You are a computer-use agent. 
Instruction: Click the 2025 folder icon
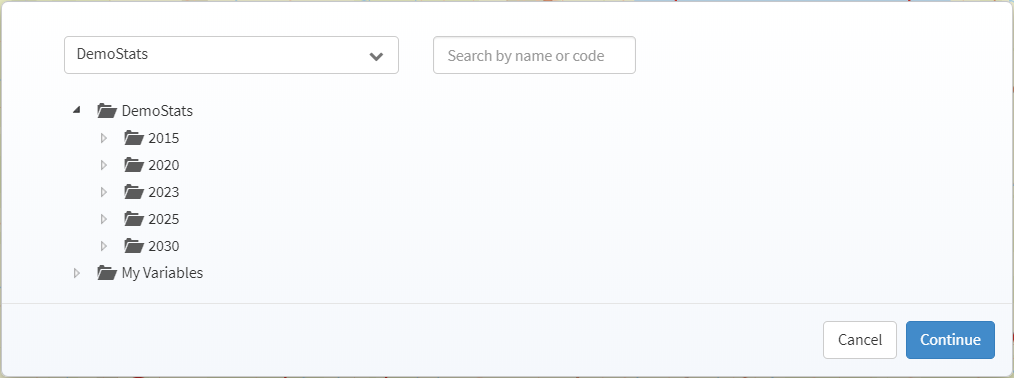click(x=134, y=219)
